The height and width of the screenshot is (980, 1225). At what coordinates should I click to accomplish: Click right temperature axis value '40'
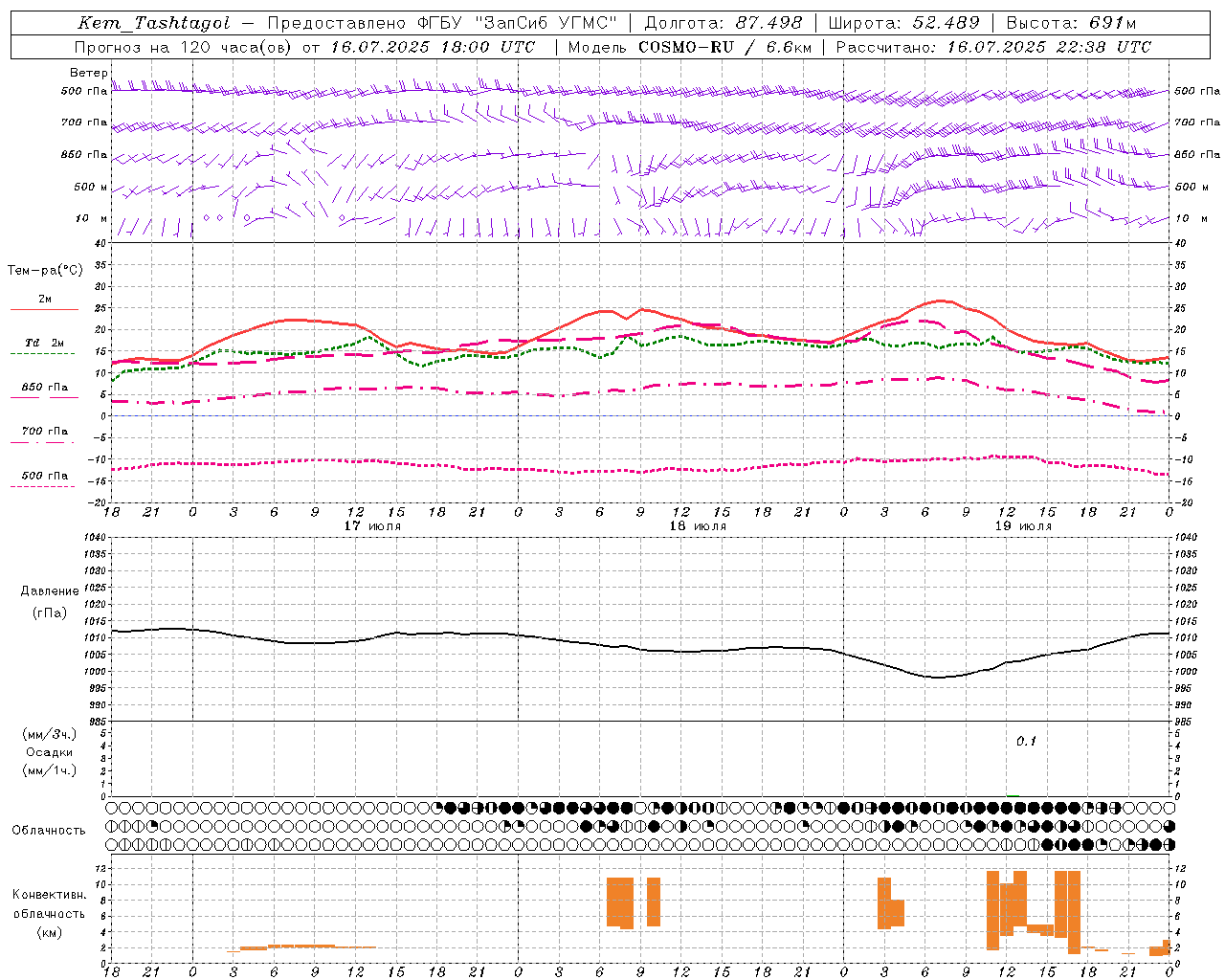click(1181, 243)
